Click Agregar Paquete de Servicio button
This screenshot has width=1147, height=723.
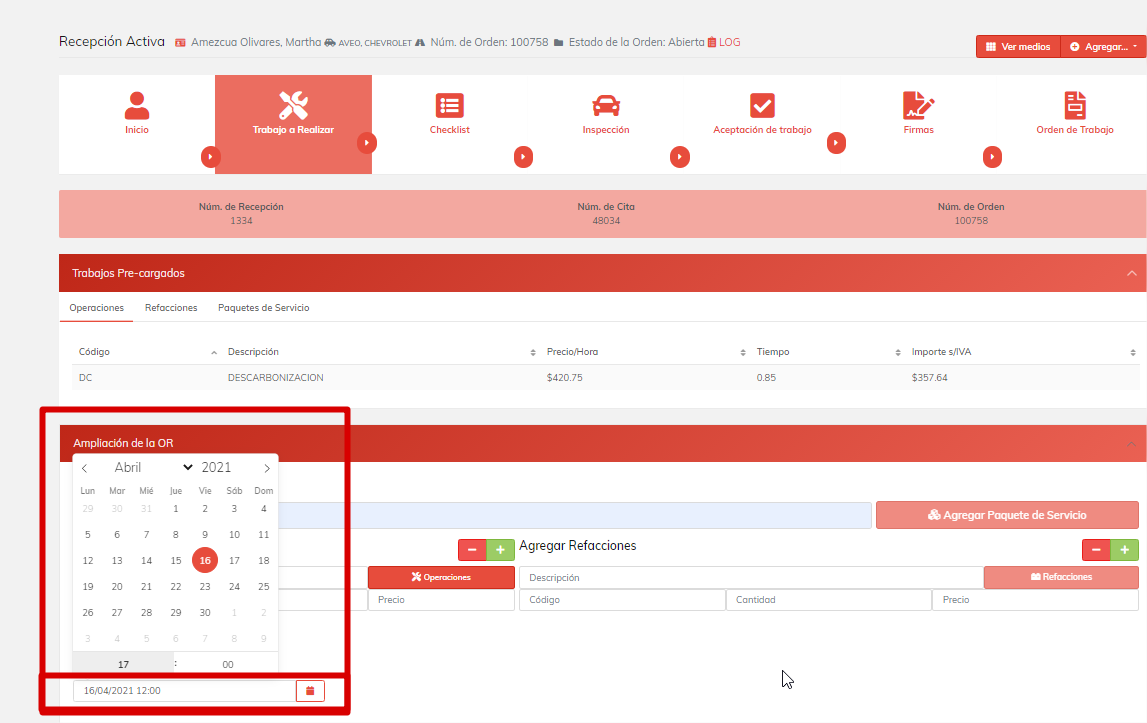[1006, 515]
